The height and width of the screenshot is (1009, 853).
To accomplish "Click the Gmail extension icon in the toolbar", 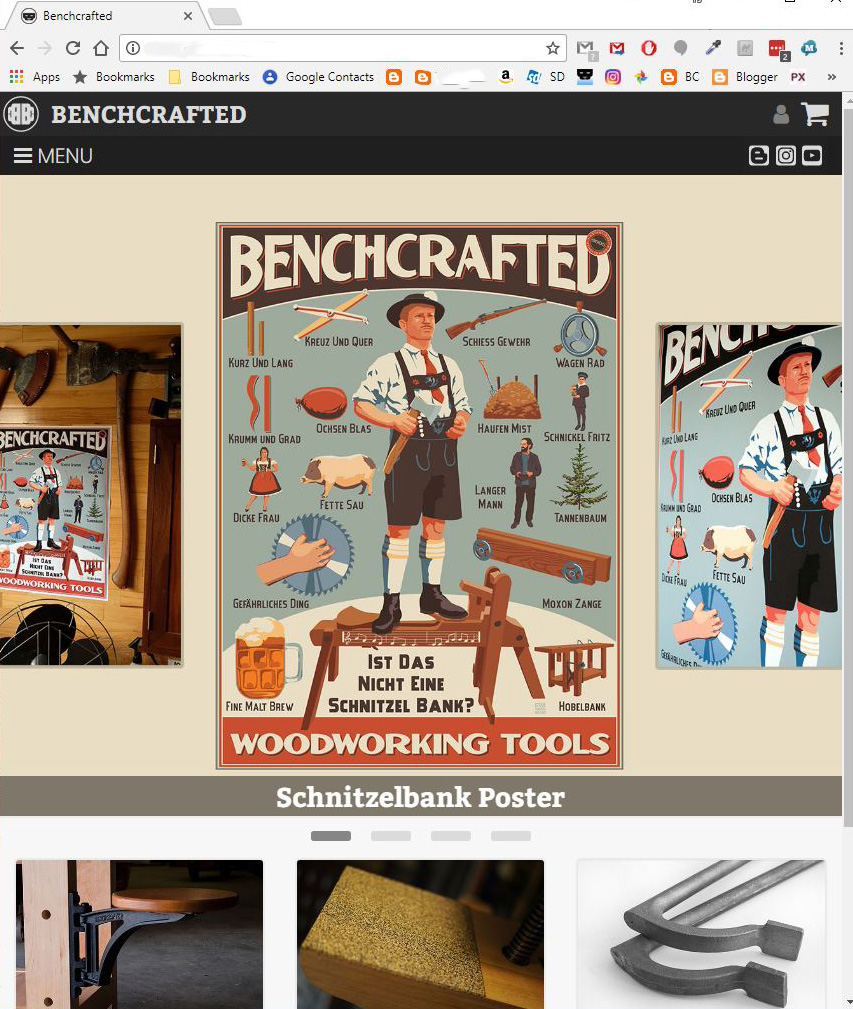I will pos(617,47).
